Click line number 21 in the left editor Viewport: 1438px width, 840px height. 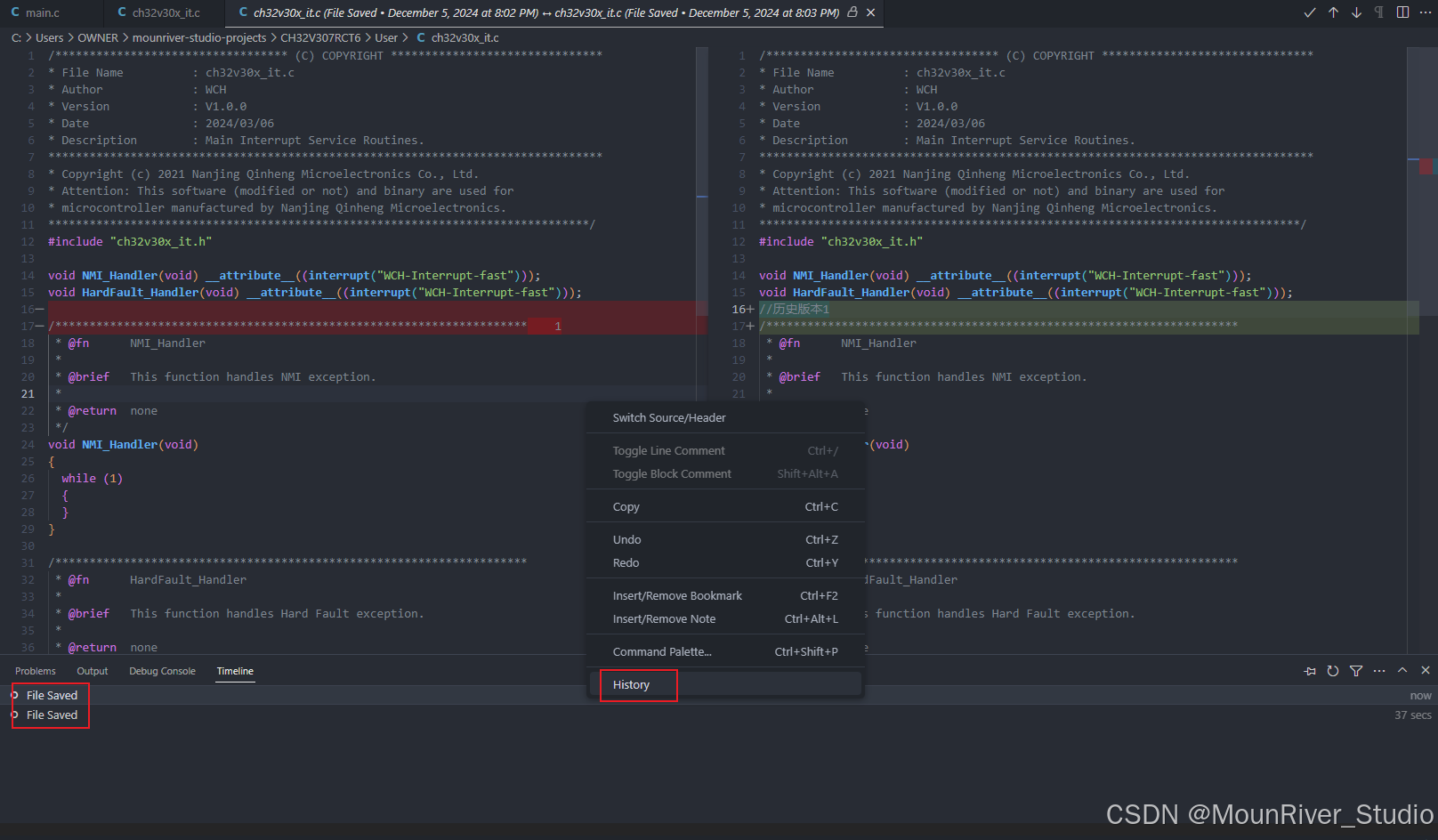(x=28, y=393)
